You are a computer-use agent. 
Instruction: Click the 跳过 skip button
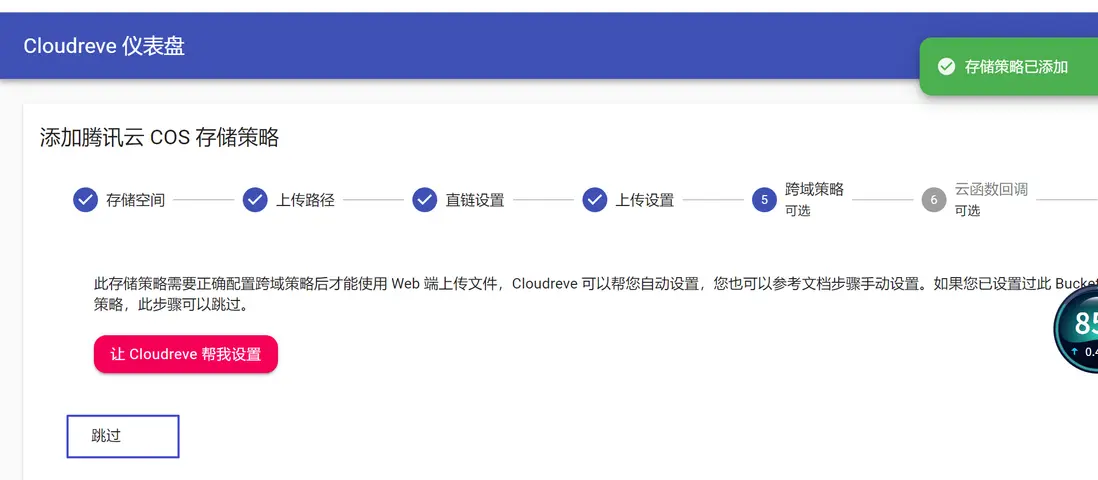(x=123, y=436)
